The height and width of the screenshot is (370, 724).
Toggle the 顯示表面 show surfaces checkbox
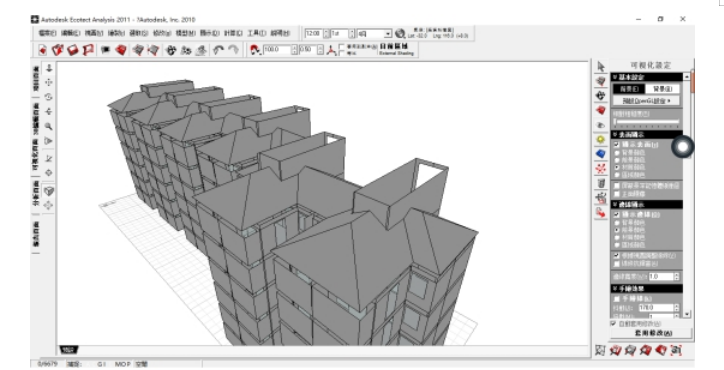[x=616, y=145]
